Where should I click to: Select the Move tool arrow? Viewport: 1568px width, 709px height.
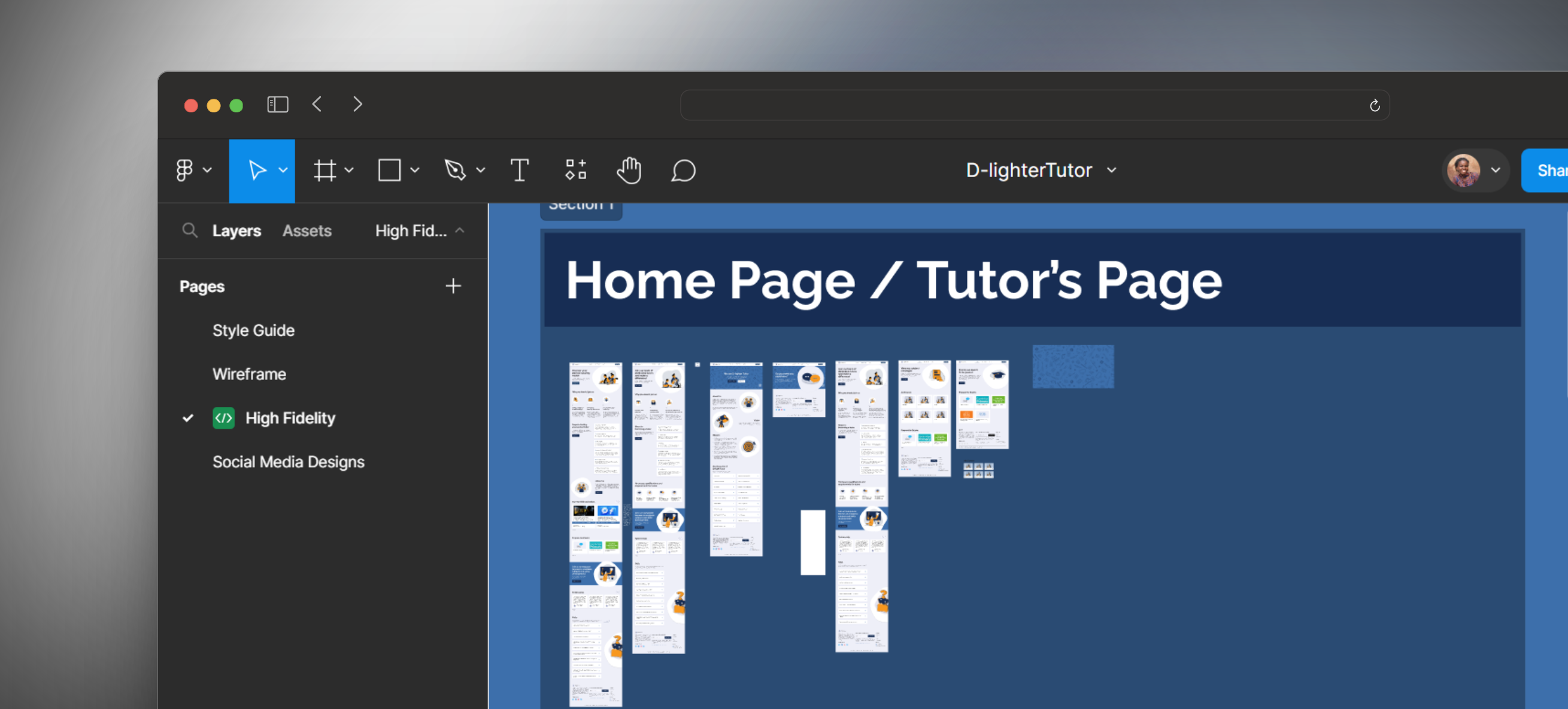(x=256, y=171)
